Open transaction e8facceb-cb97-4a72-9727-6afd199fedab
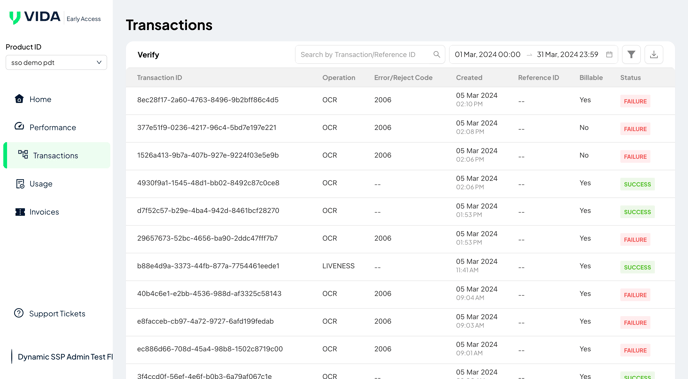This screenshot has width=688, height=379. click(x=205, y=321)
